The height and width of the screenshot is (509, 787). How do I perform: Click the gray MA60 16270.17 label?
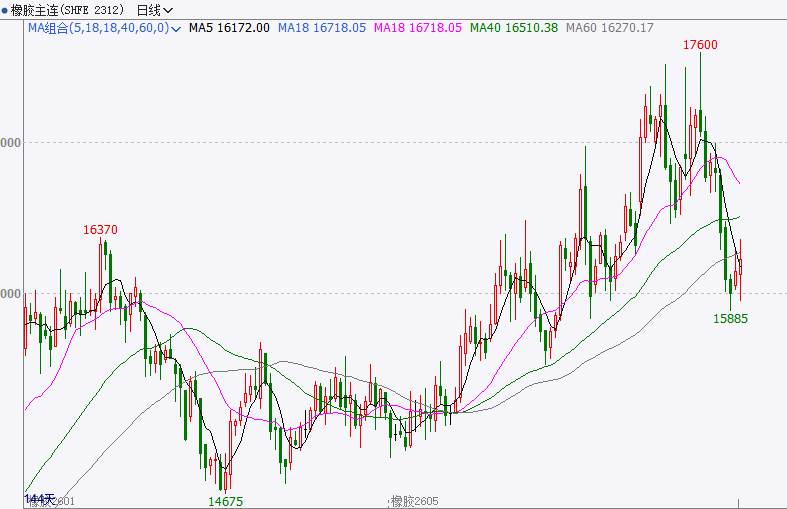pyautogui.click(x=610, y=28)
